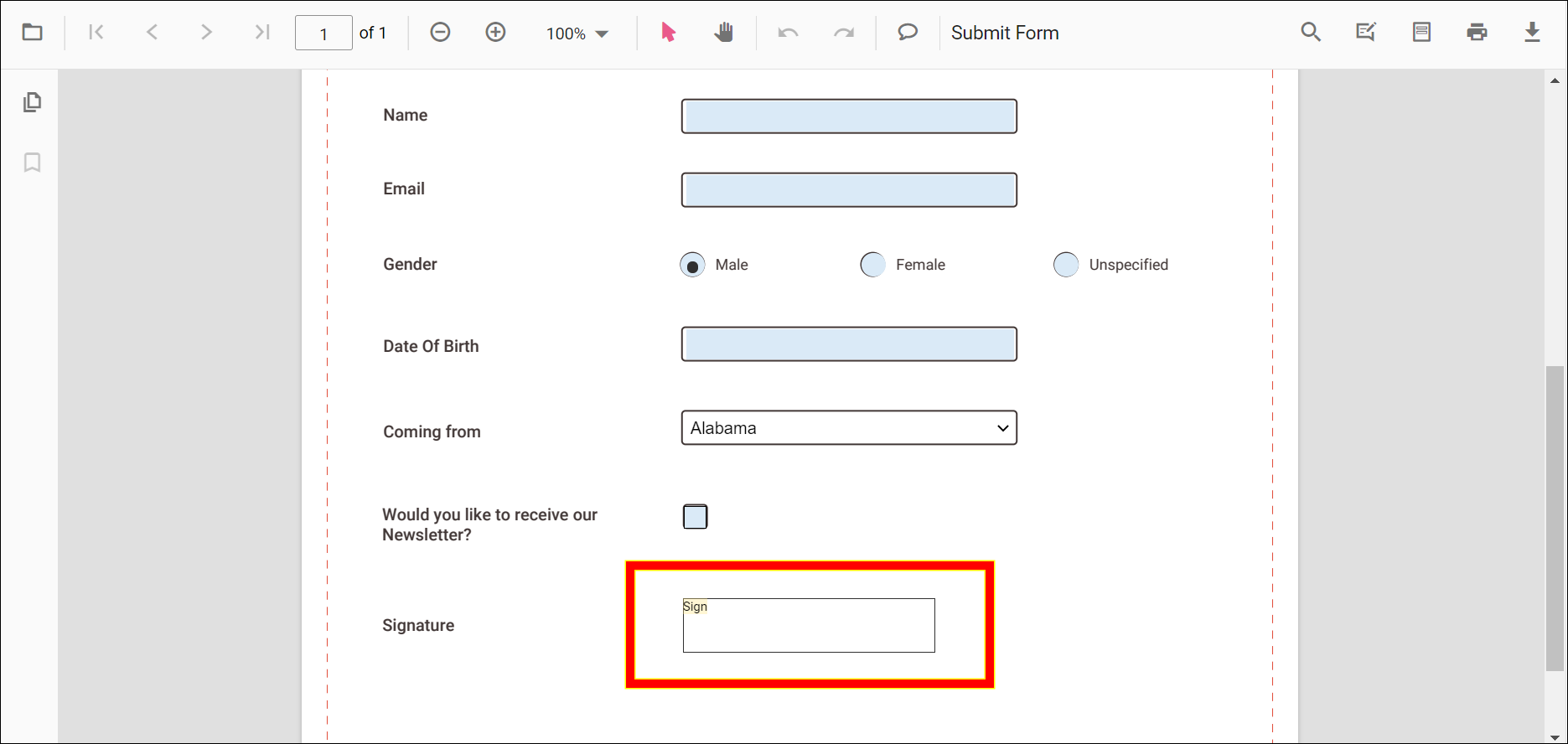Choose the text selection pointer tool

668,33
